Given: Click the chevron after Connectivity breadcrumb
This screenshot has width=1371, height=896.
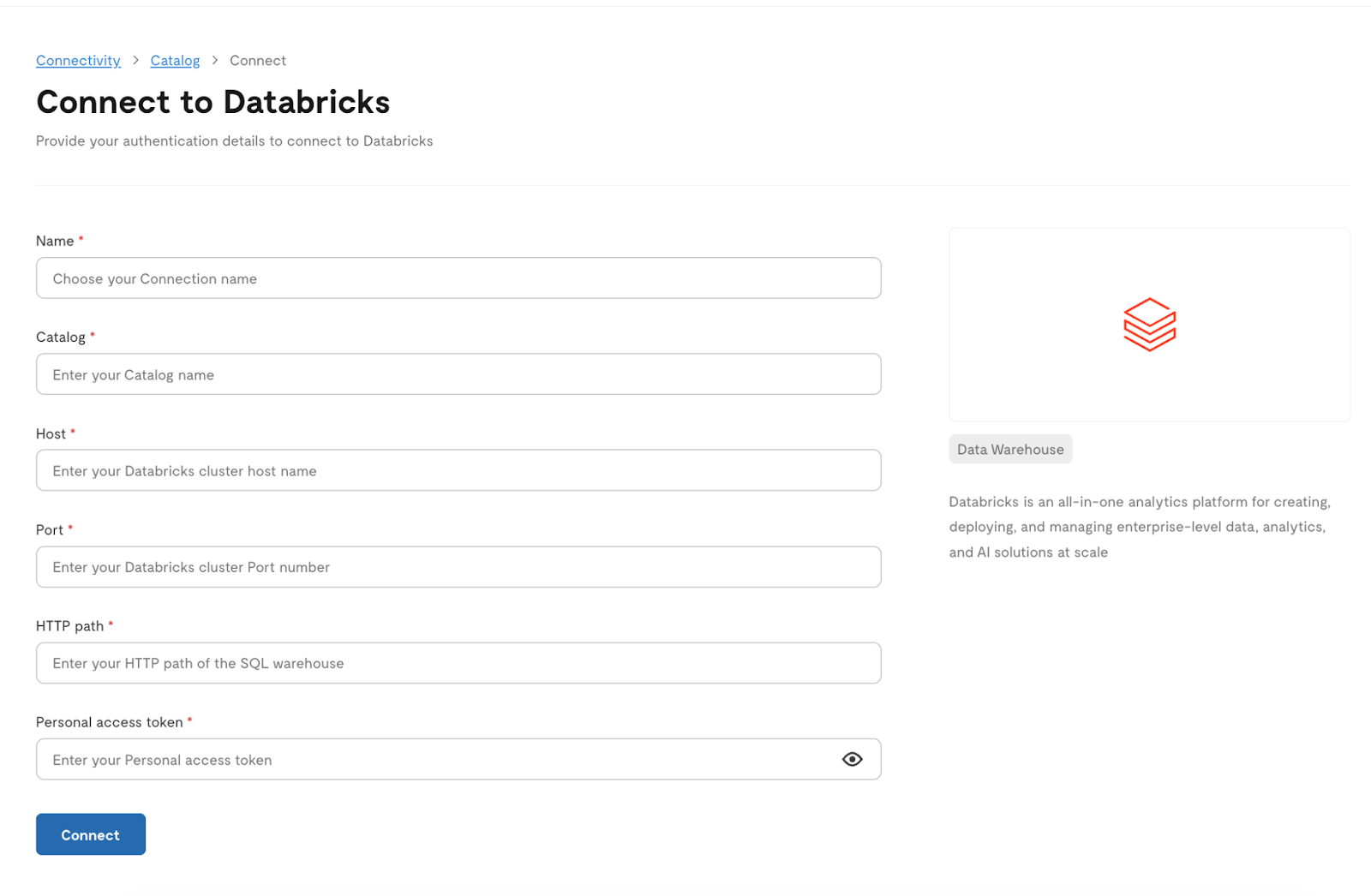Looking at the screenshot, I should pyautogui.click(x=135, y=60).
